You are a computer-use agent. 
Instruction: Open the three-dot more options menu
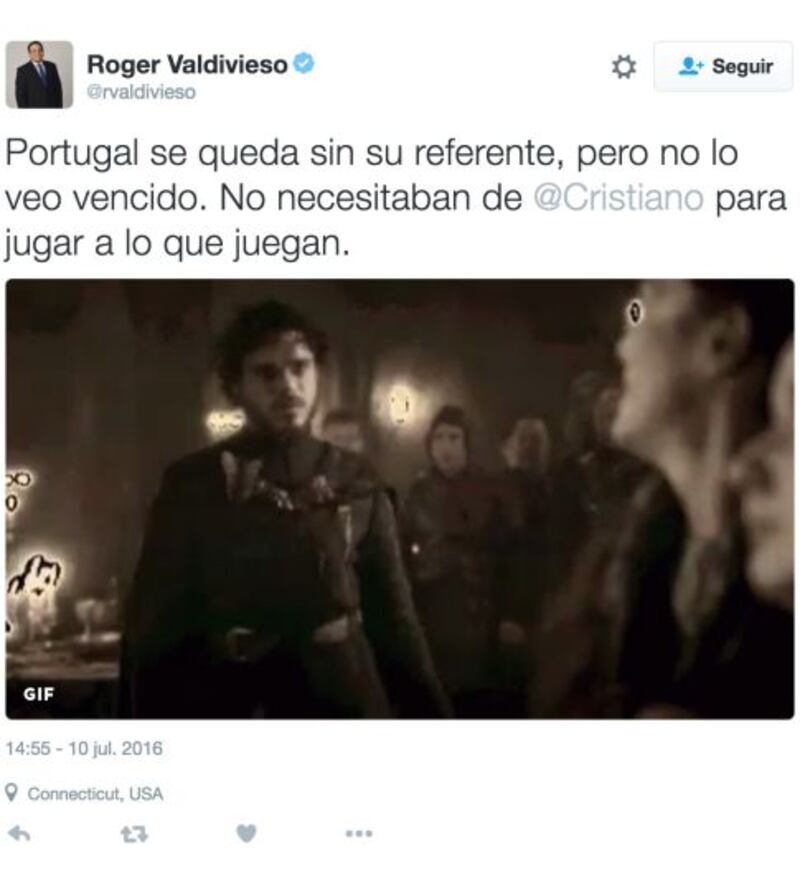(359, 833)
